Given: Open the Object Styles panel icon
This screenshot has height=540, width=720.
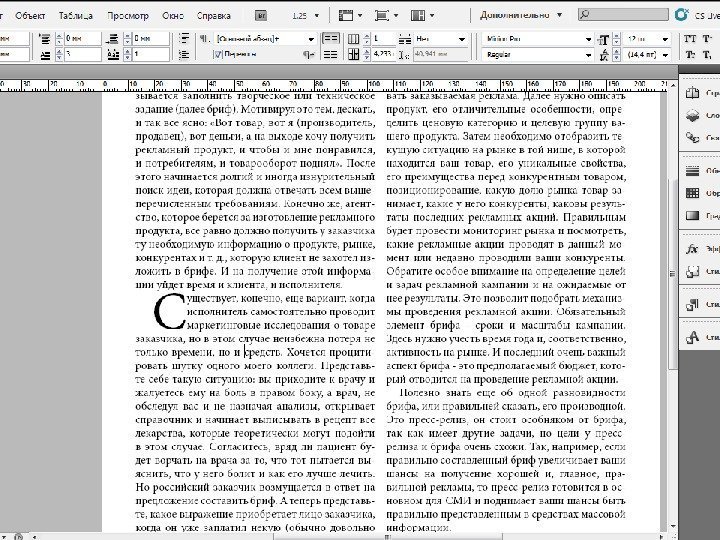Looking at the screenshot, I should pyautogui.click(x=692, y=271).
